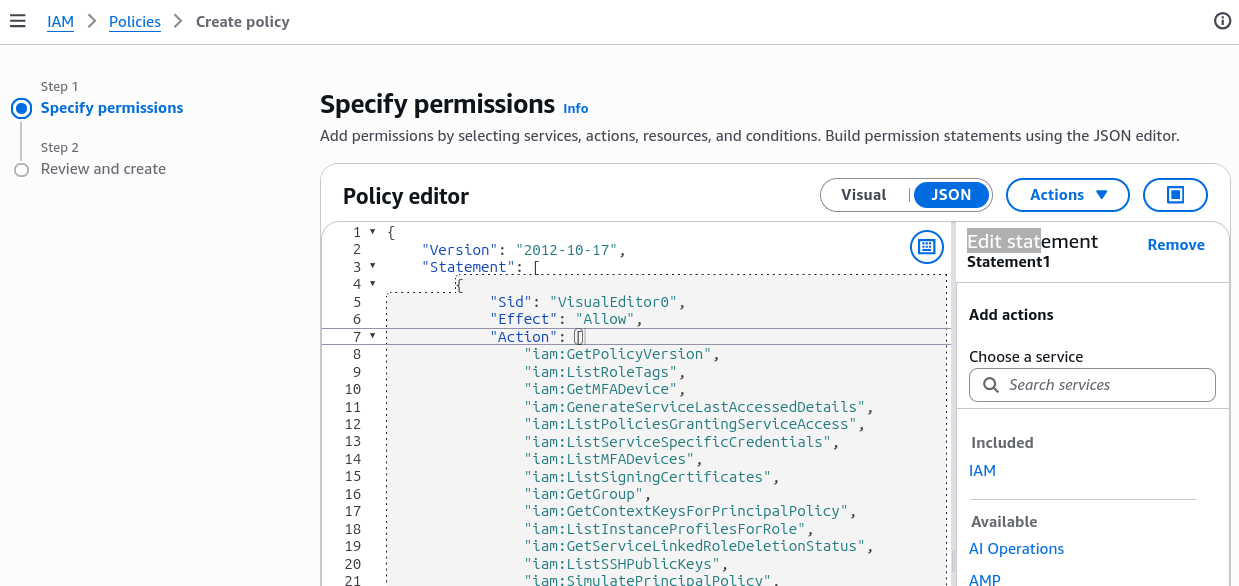Image resolution: width=1239 pixels, height=586 pixels.
Task: Open the hamburger navigation menu
Action: (17, 21)
